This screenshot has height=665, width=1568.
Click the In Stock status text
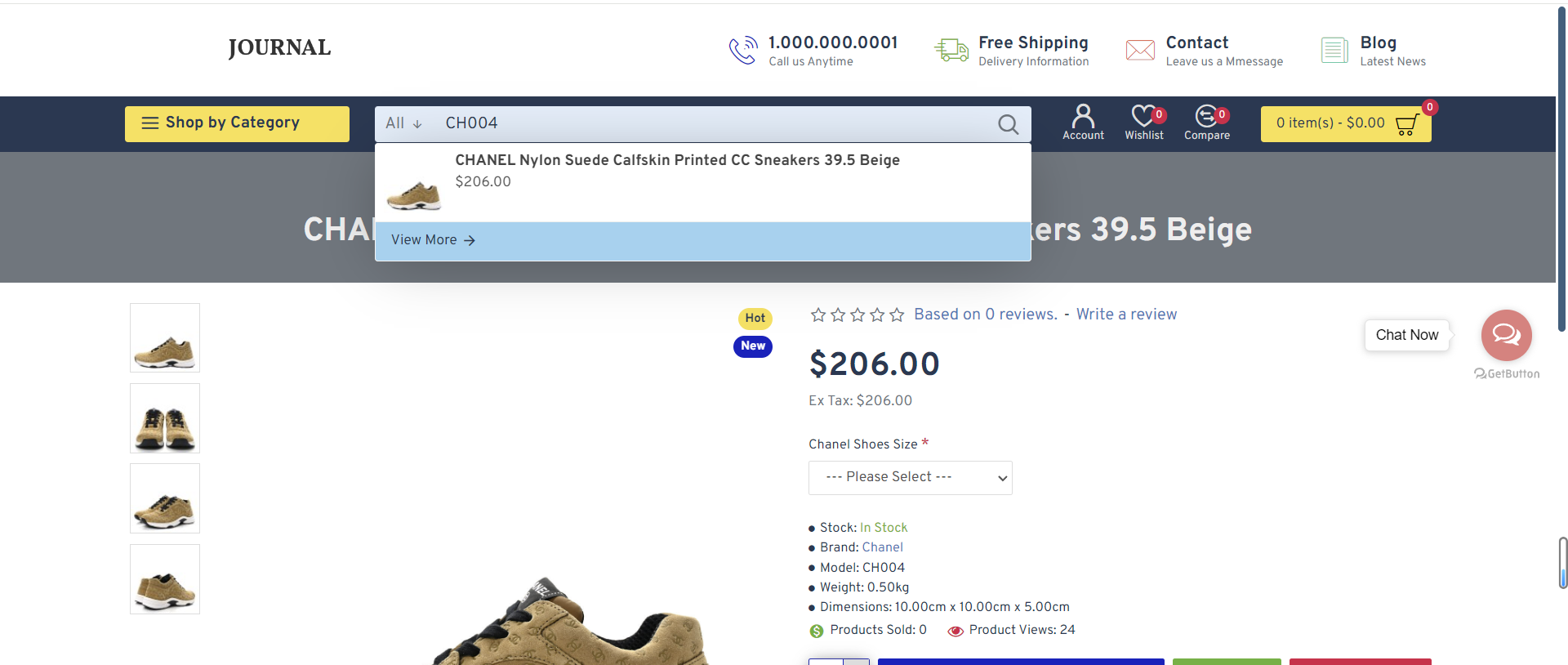[x=884, y=528]
